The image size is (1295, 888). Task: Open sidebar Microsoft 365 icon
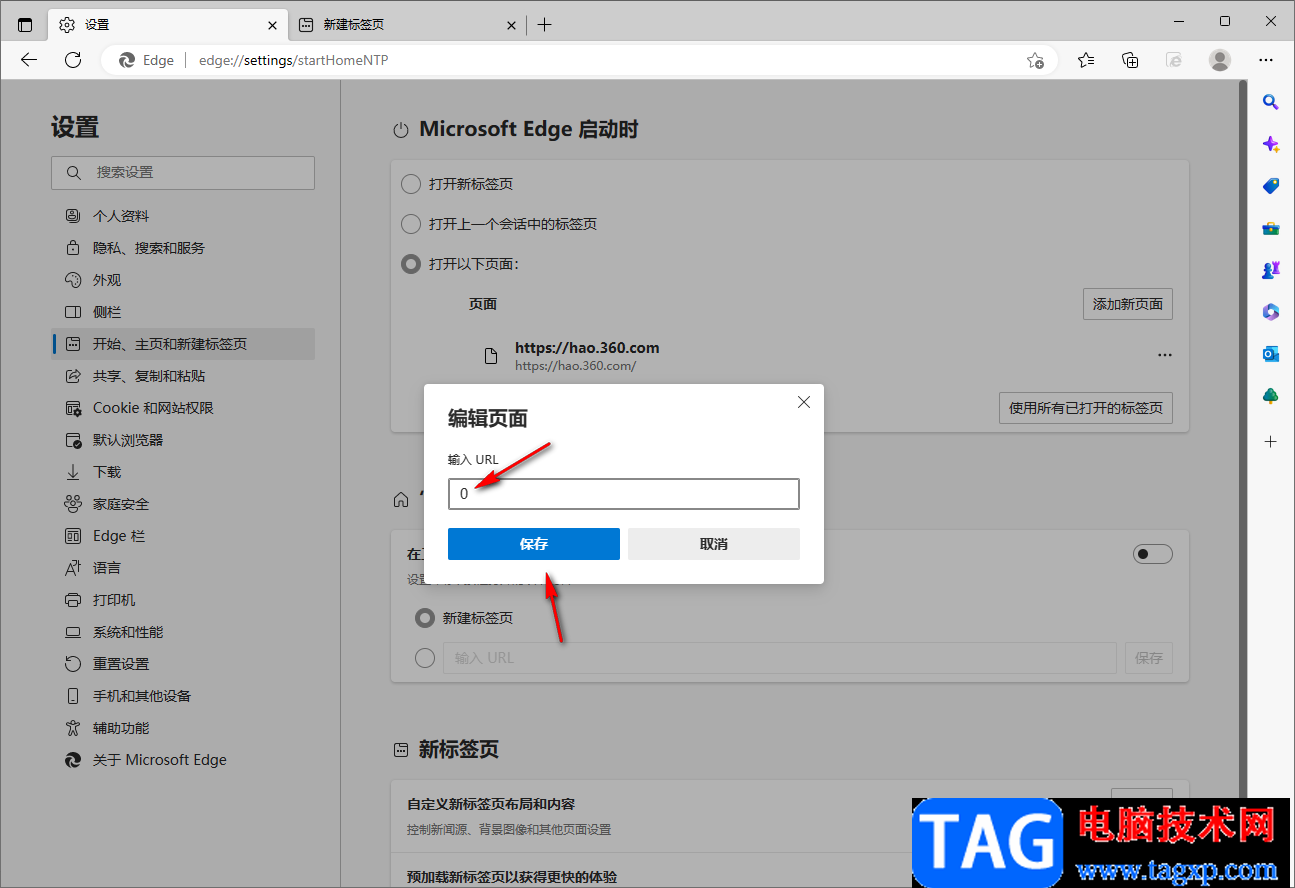click(1271, 312)
